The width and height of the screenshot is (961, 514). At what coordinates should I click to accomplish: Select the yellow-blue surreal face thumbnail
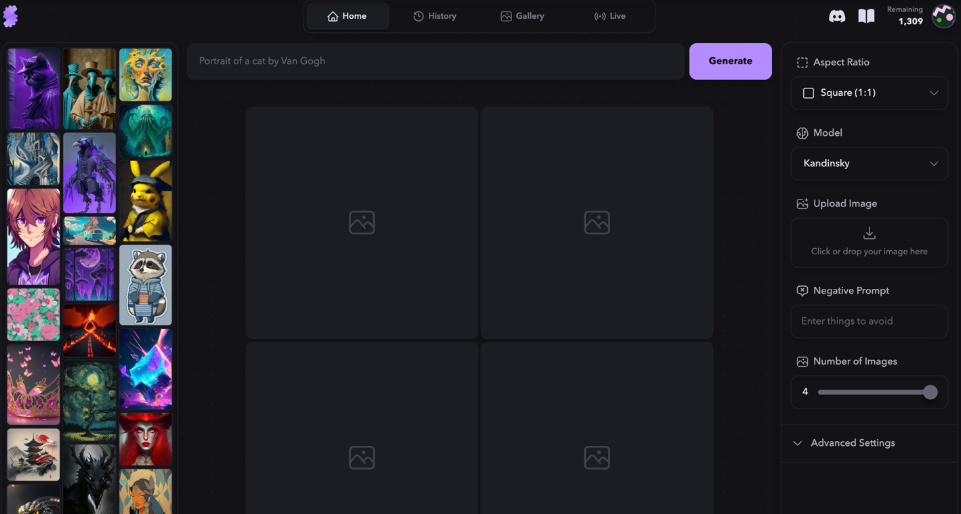click(145, 75)
